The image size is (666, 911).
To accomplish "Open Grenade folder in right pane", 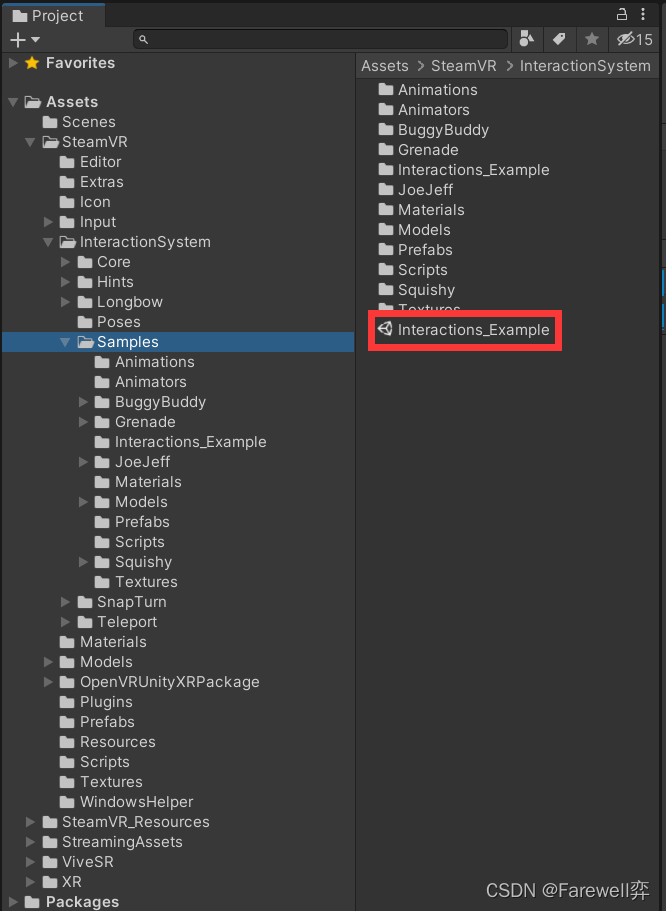I will [x=418, y=150].
